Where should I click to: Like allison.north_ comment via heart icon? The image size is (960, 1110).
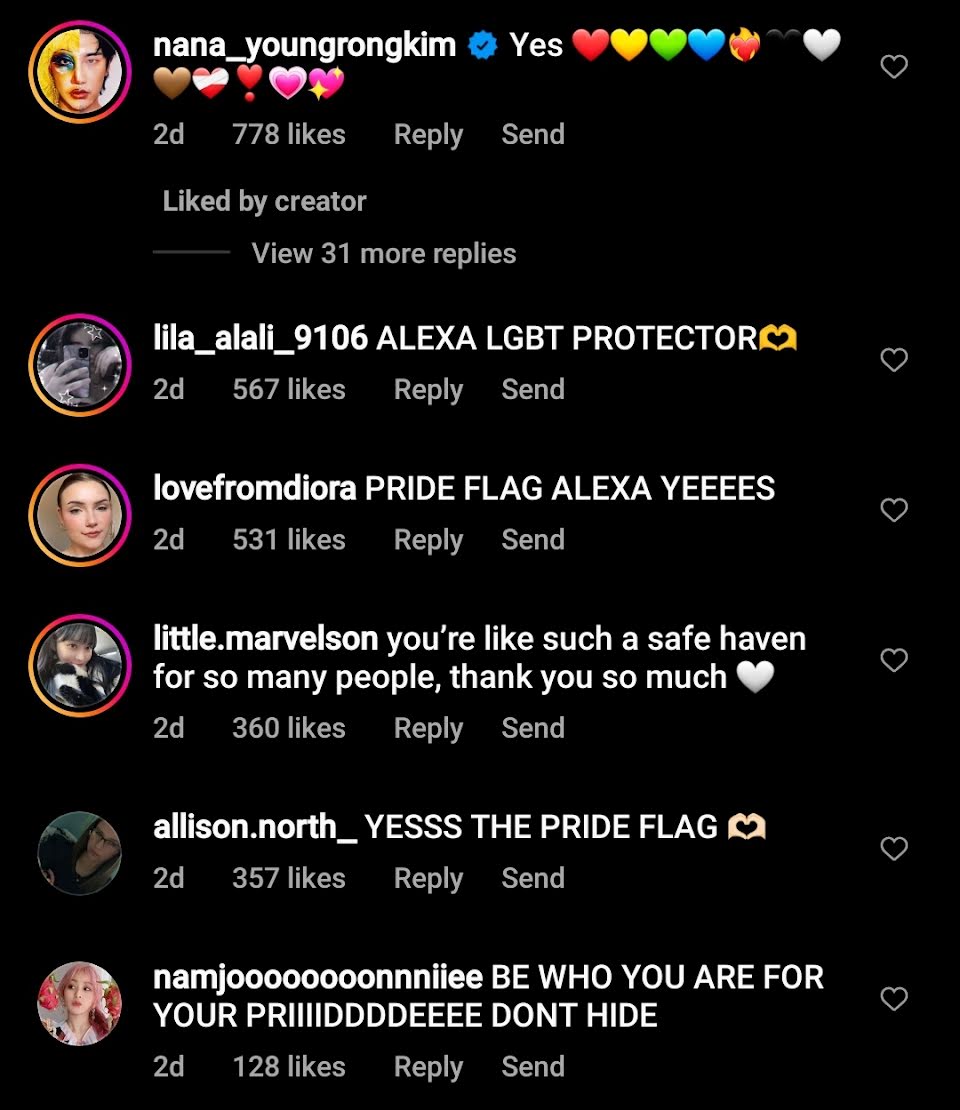(x=893, y=848)
